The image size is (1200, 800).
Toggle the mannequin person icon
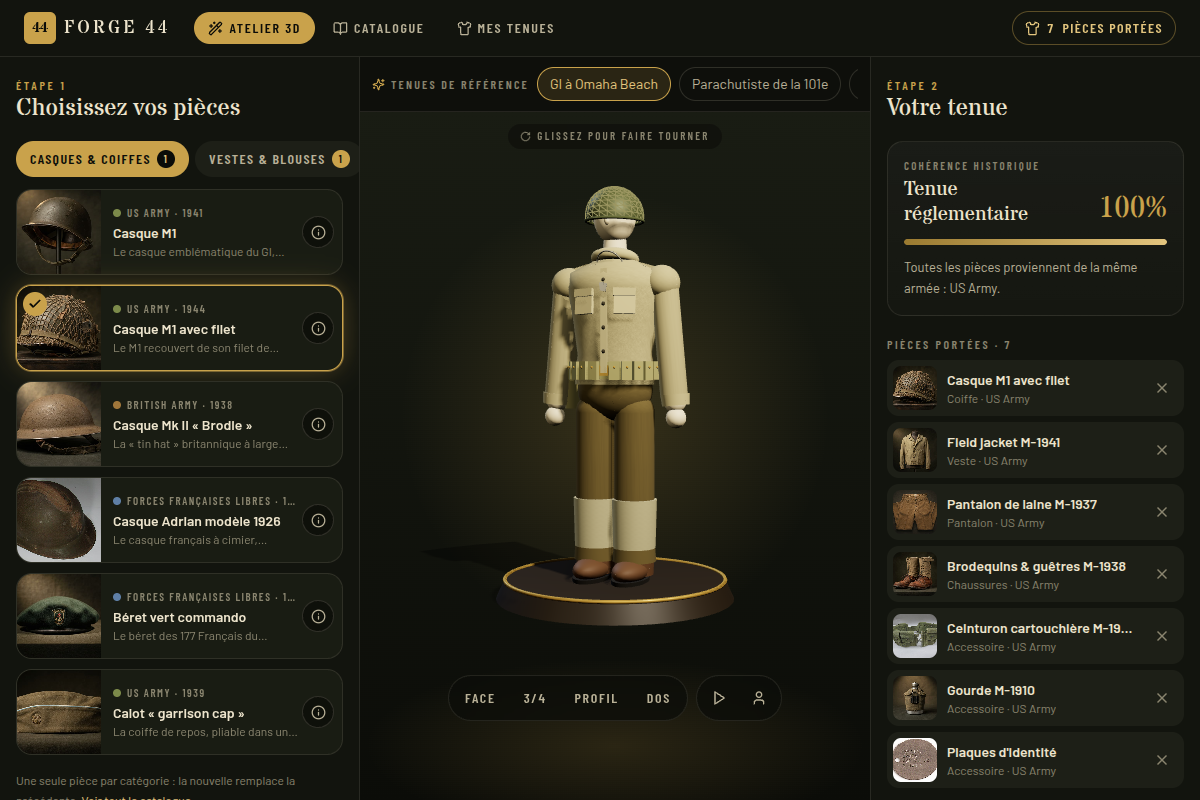[x=759, y=698]
